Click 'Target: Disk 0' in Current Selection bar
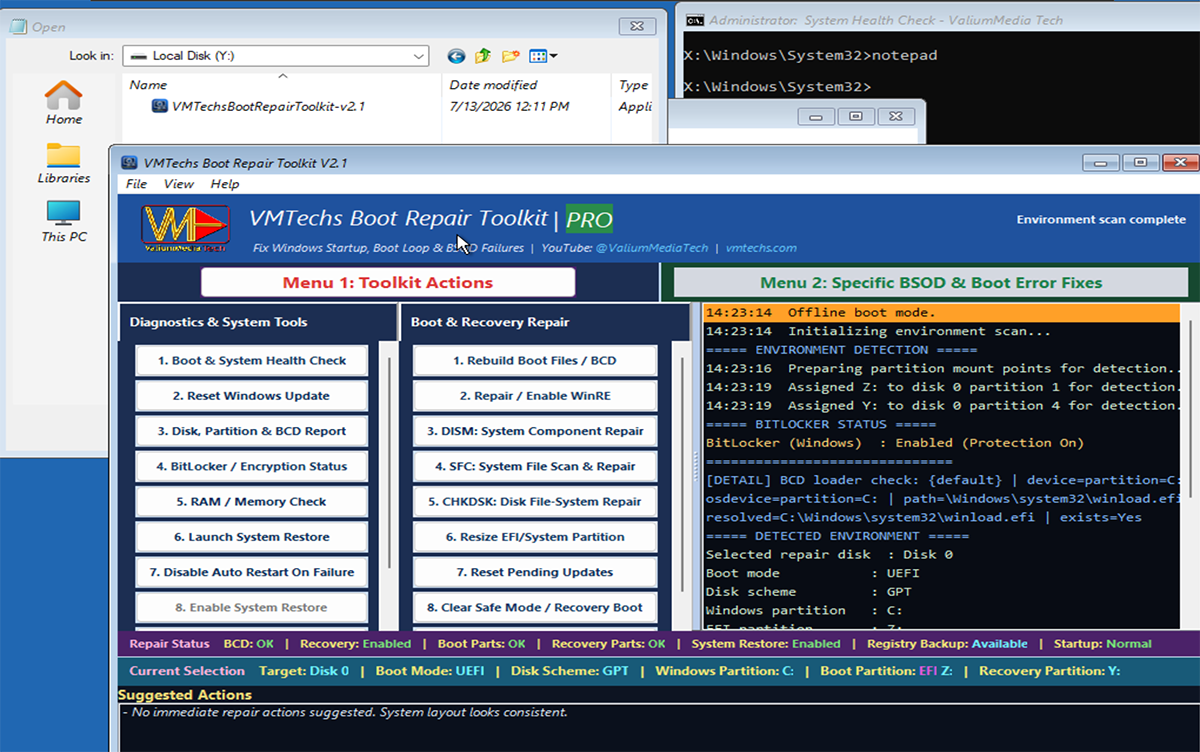The height and width of the screenshot is (752, 1200). pyautogui.click(x=304, y=671)
